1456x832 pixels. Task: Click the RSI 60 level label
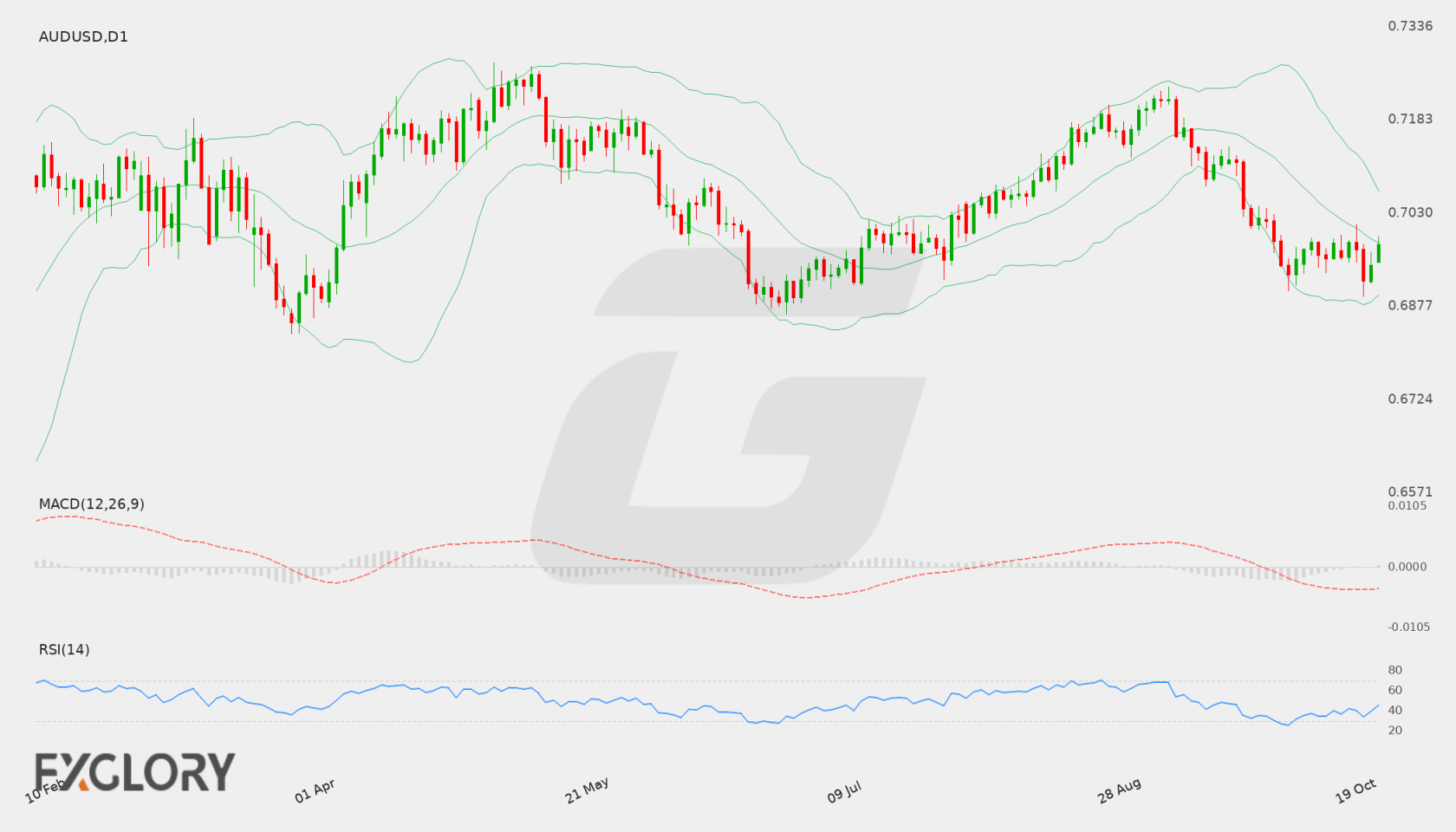[x=1395, y=690]
